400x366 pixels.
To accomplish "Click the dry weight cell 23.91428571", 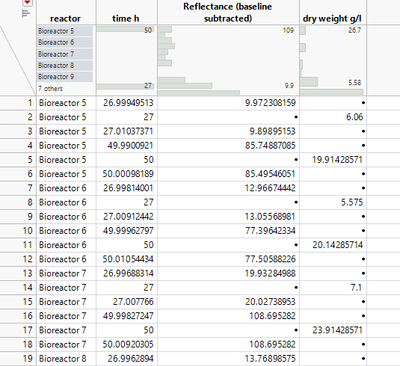I will click(337, 330).
